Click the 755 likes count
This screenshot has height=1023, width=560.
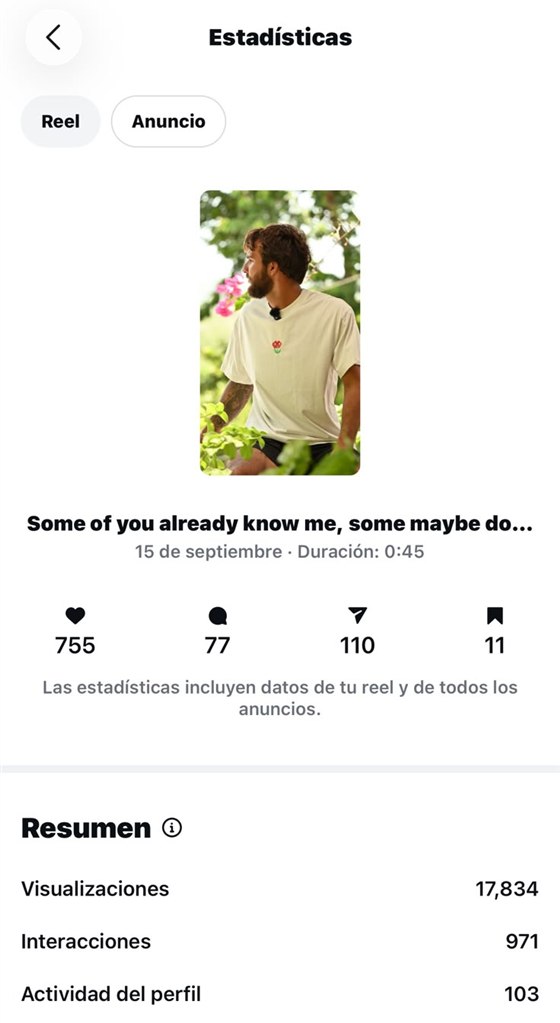tap(75, 645)
